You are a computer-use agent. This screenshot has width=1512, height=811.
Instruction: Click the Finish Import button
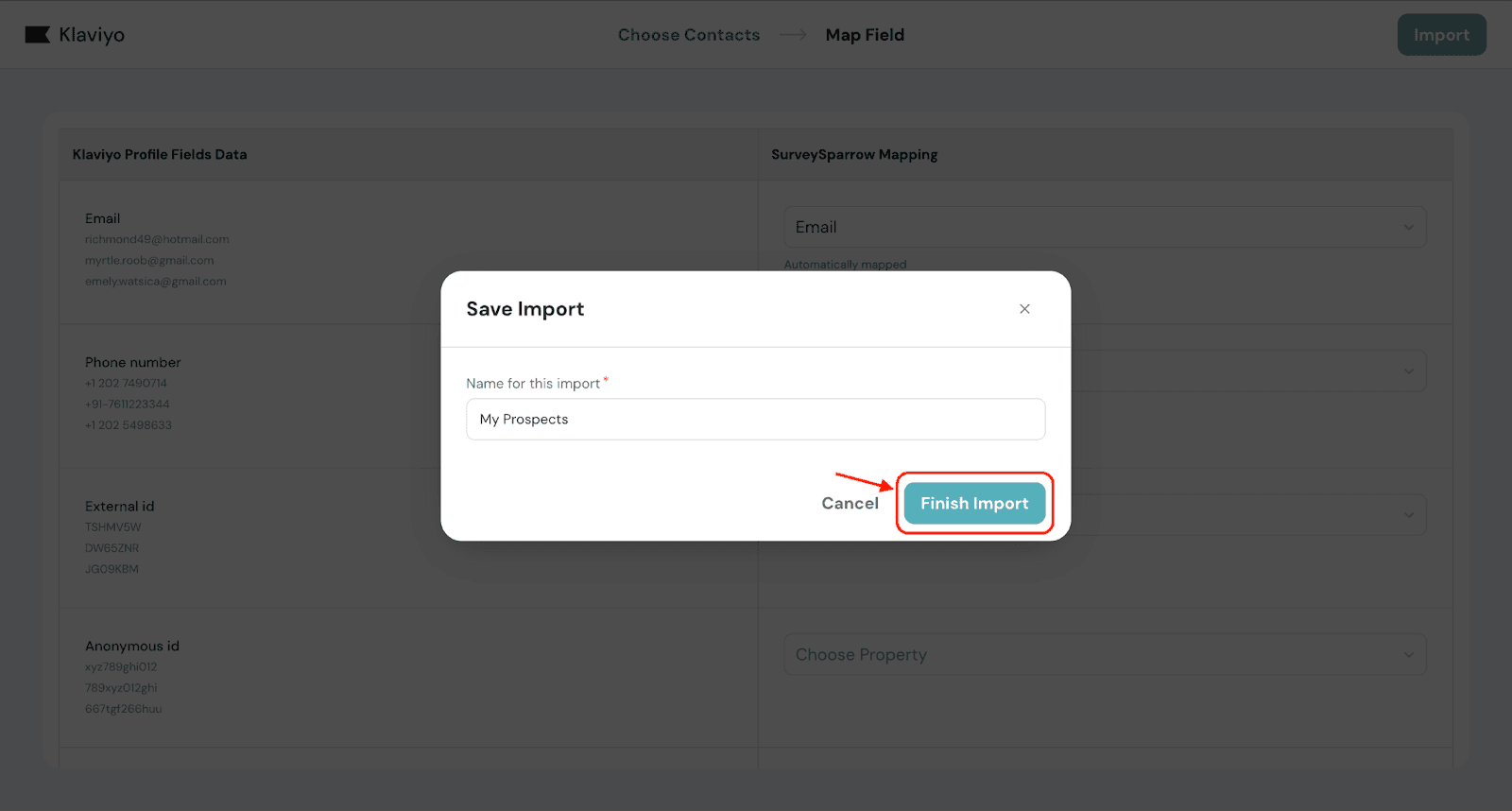(x=974, y=504)
